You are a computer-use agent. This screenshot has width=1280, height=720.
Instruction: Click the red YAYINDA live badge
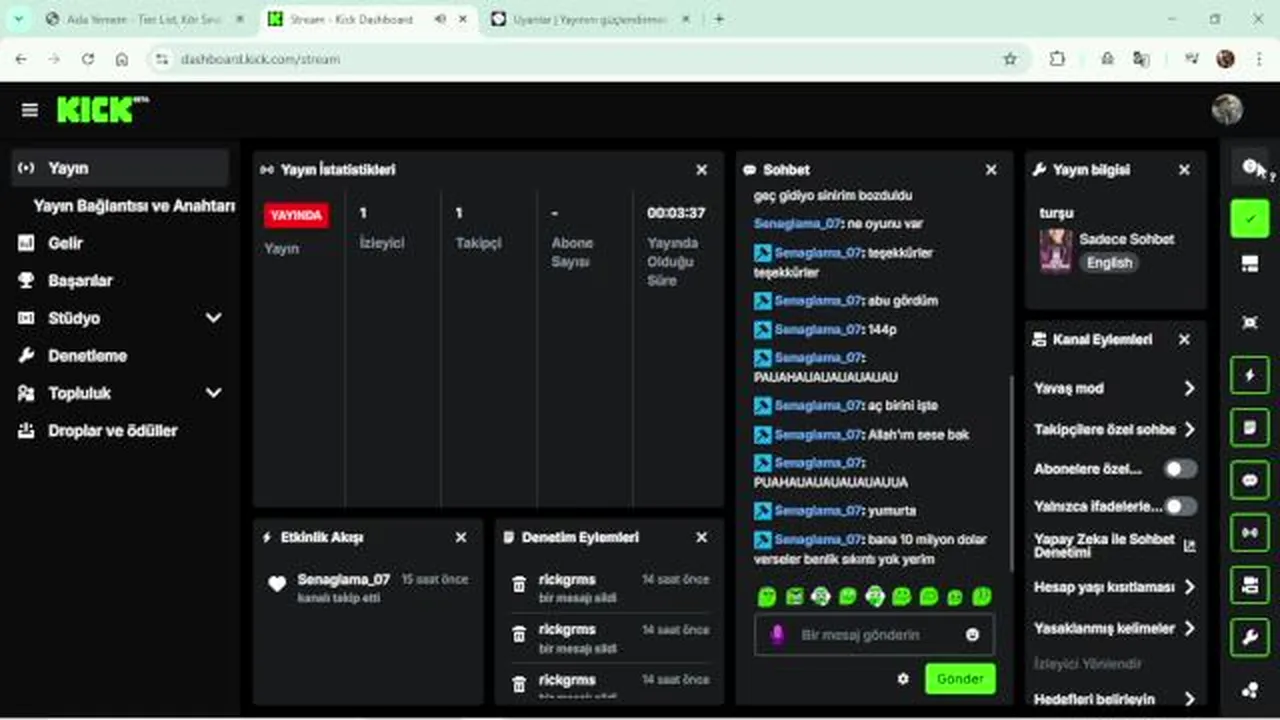(x=297, y=215)
